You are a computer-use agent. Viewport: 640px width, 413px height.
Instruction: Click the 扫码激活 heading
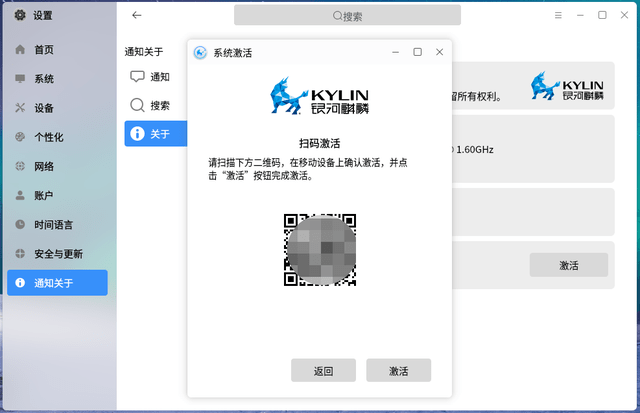coord(320,144)
